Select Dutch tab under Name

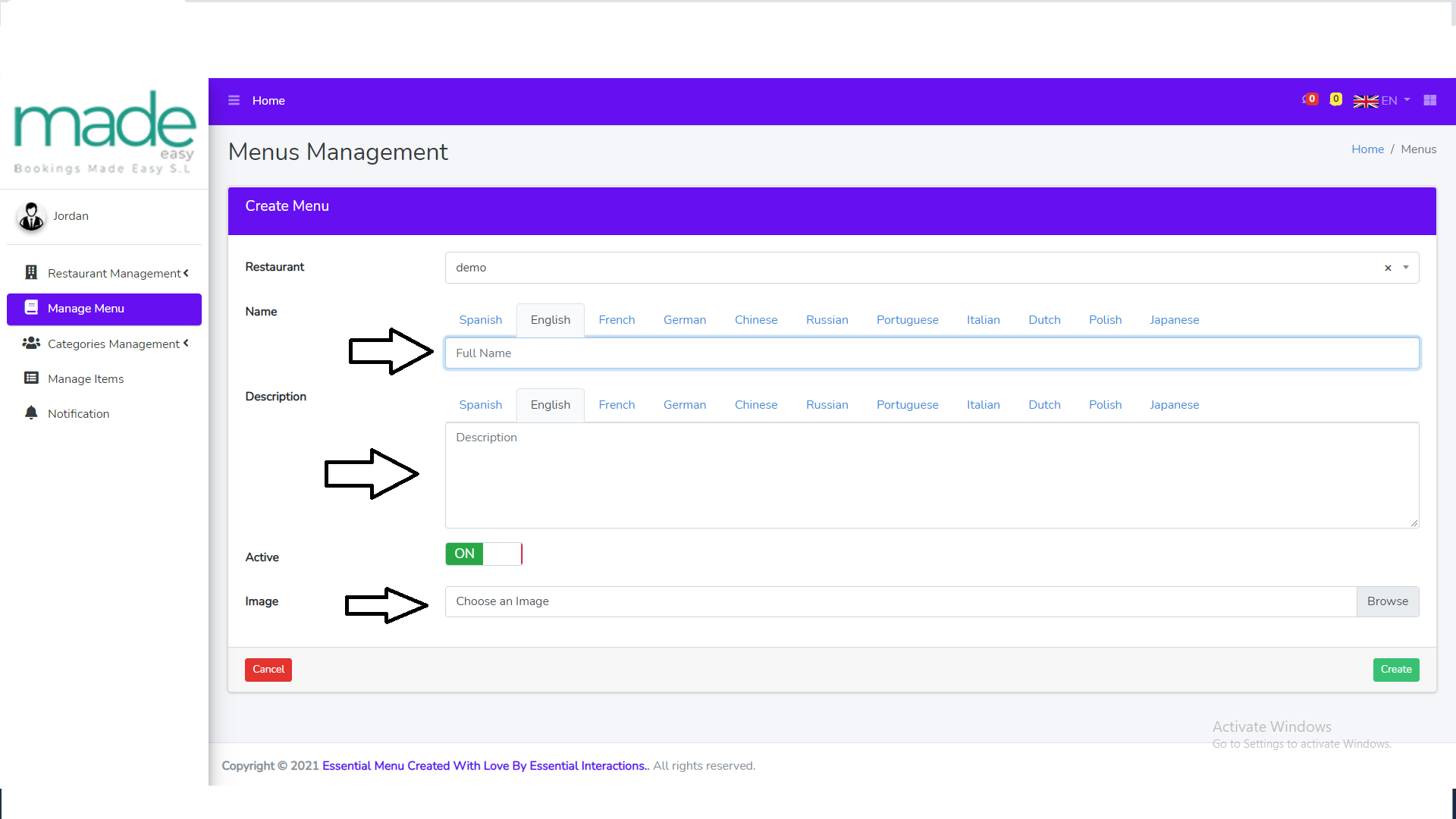point(1044,320)
